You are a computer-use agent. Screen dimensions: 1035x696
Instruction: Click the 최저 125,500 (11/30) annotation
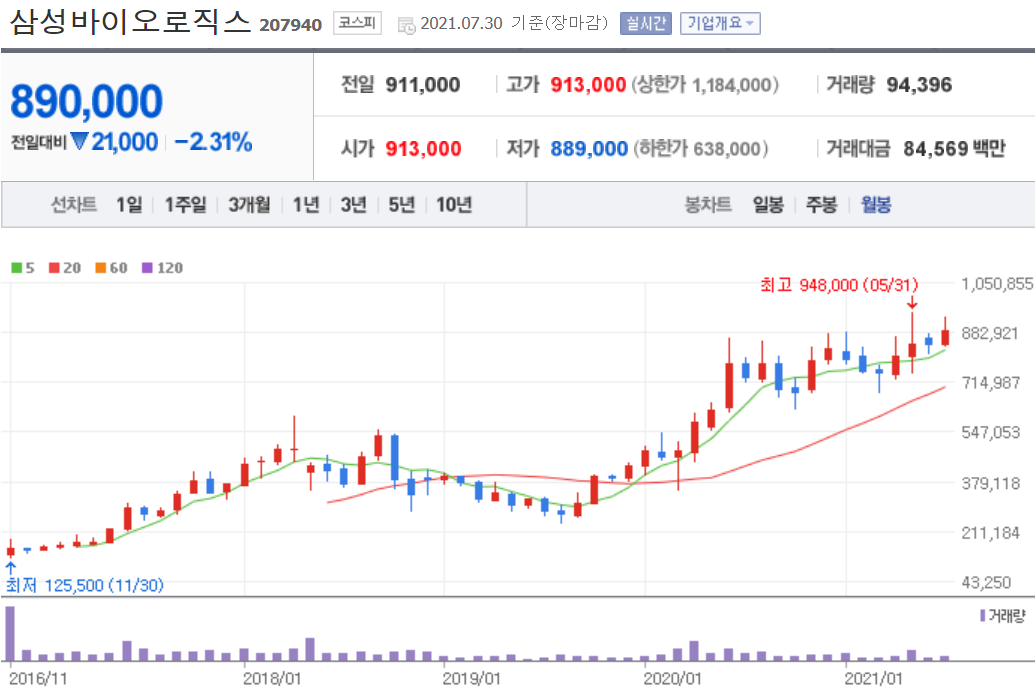click(x=84, y=585)
